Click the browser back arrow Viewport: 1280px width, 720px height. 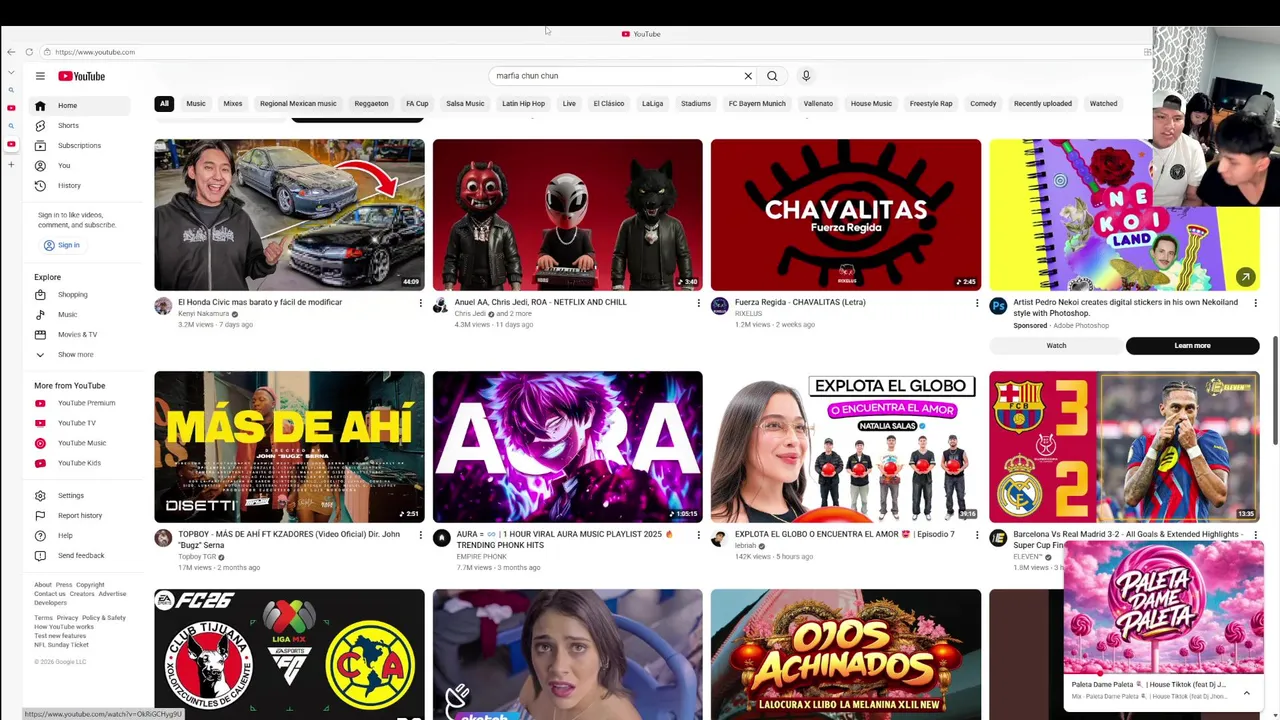pyautogui.click(x=11, y=52)
